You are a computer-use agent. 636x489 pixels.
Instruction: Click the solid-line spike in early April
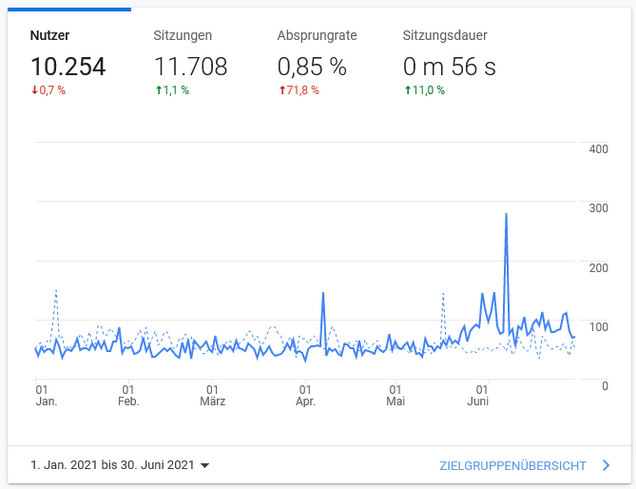click(x=324, y=294)
